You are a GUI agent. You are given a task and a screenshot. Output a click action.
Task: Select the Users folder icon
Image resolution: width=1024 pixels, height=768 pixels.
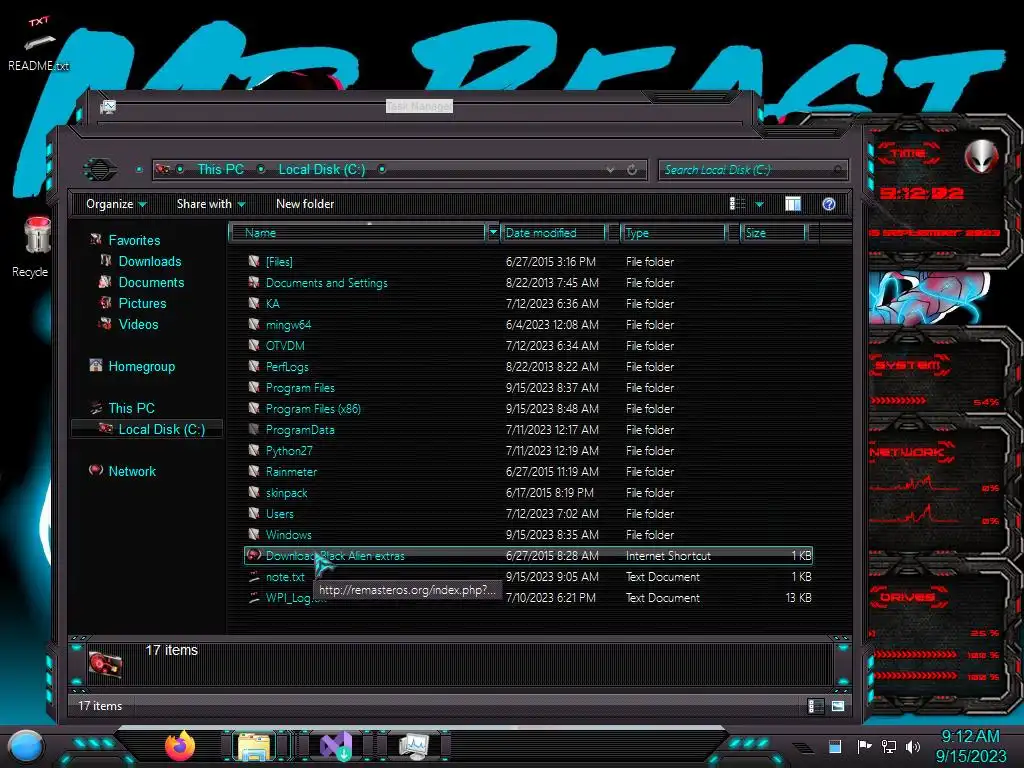[254, 513]
